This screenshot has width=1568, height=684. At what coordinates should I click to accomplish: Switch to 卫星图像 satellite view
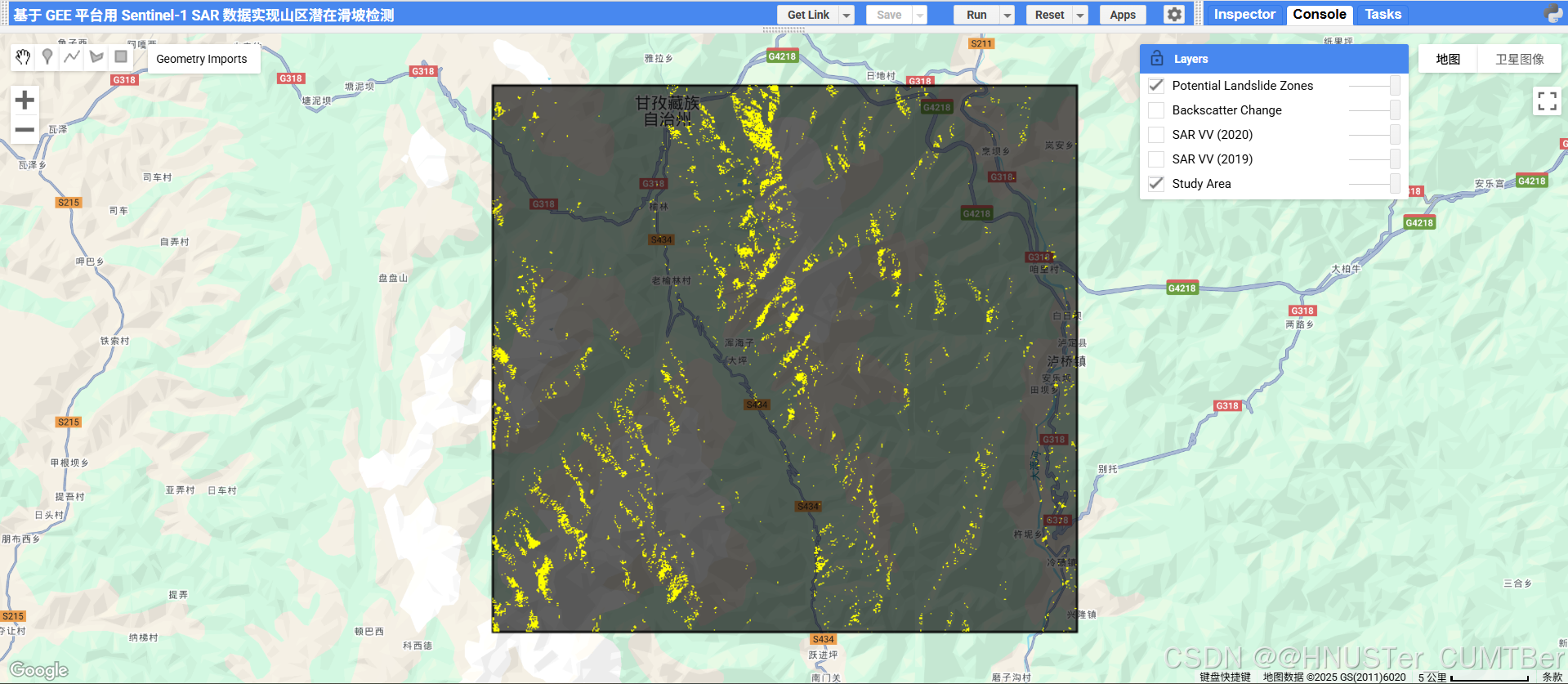coord(1520,59)
